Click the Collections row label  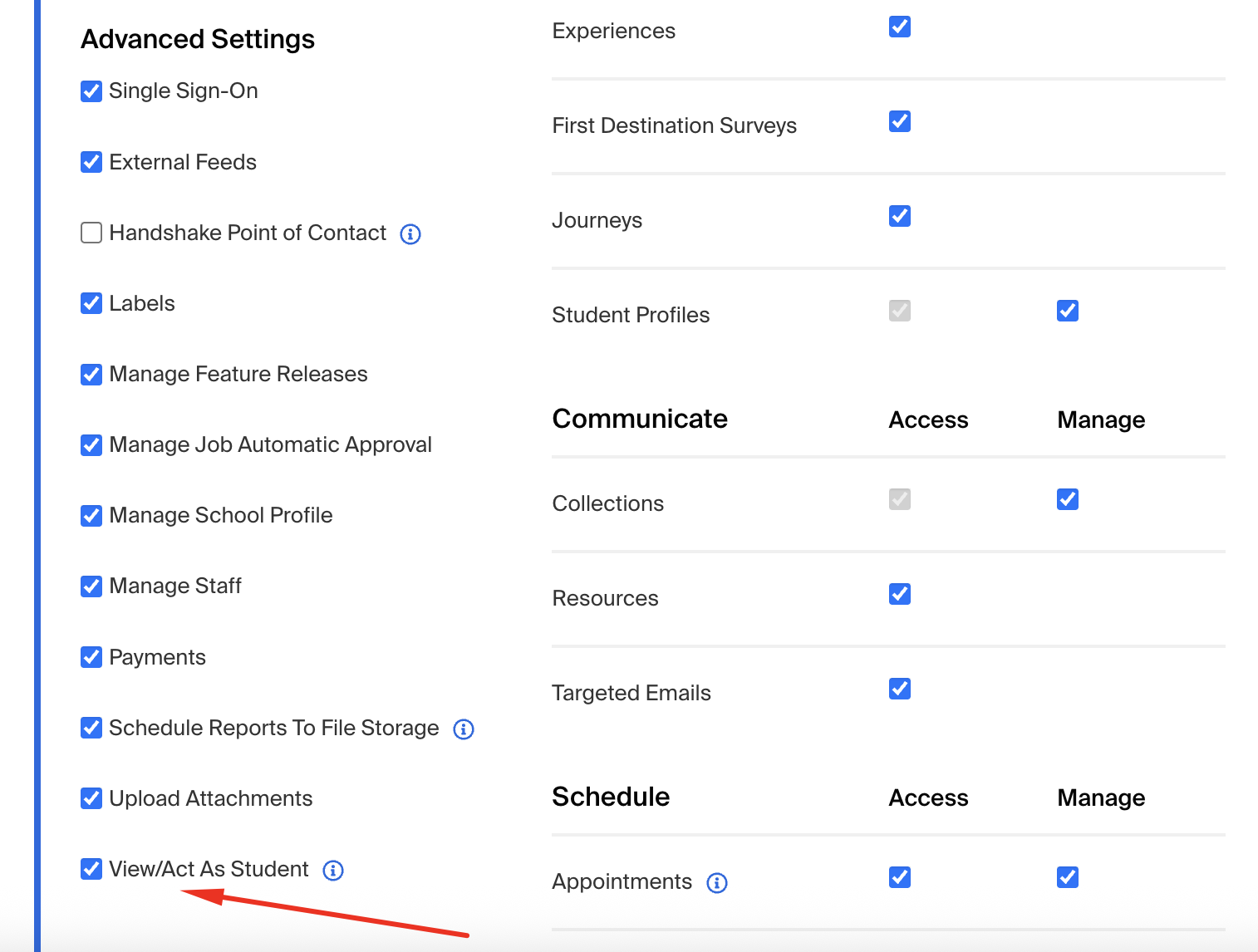coord(608,503)
